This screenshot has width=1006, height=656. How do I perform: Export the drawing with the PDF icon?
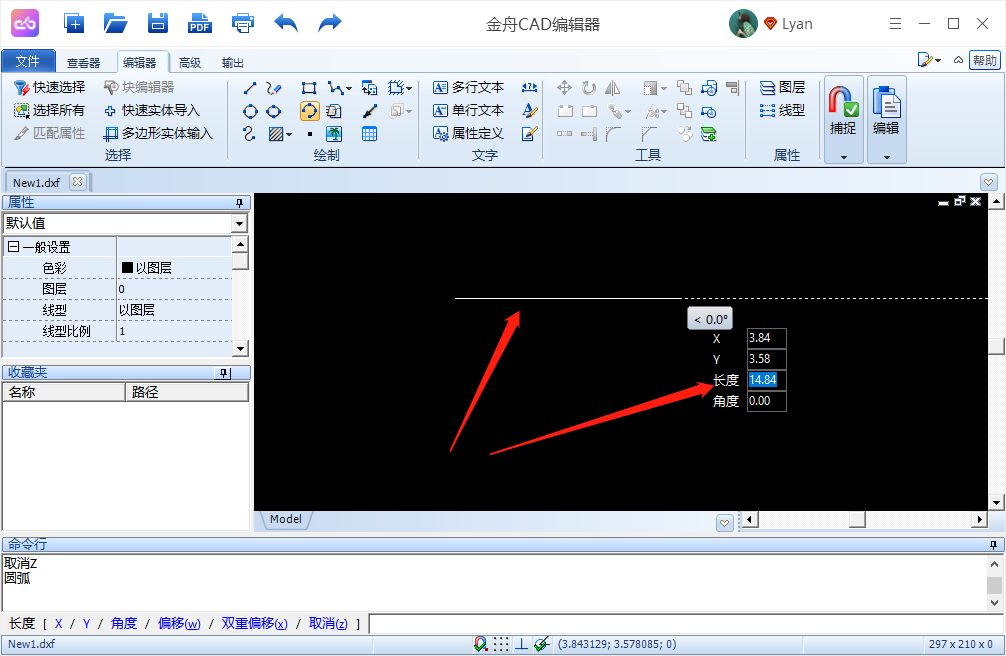coord(200,23)
